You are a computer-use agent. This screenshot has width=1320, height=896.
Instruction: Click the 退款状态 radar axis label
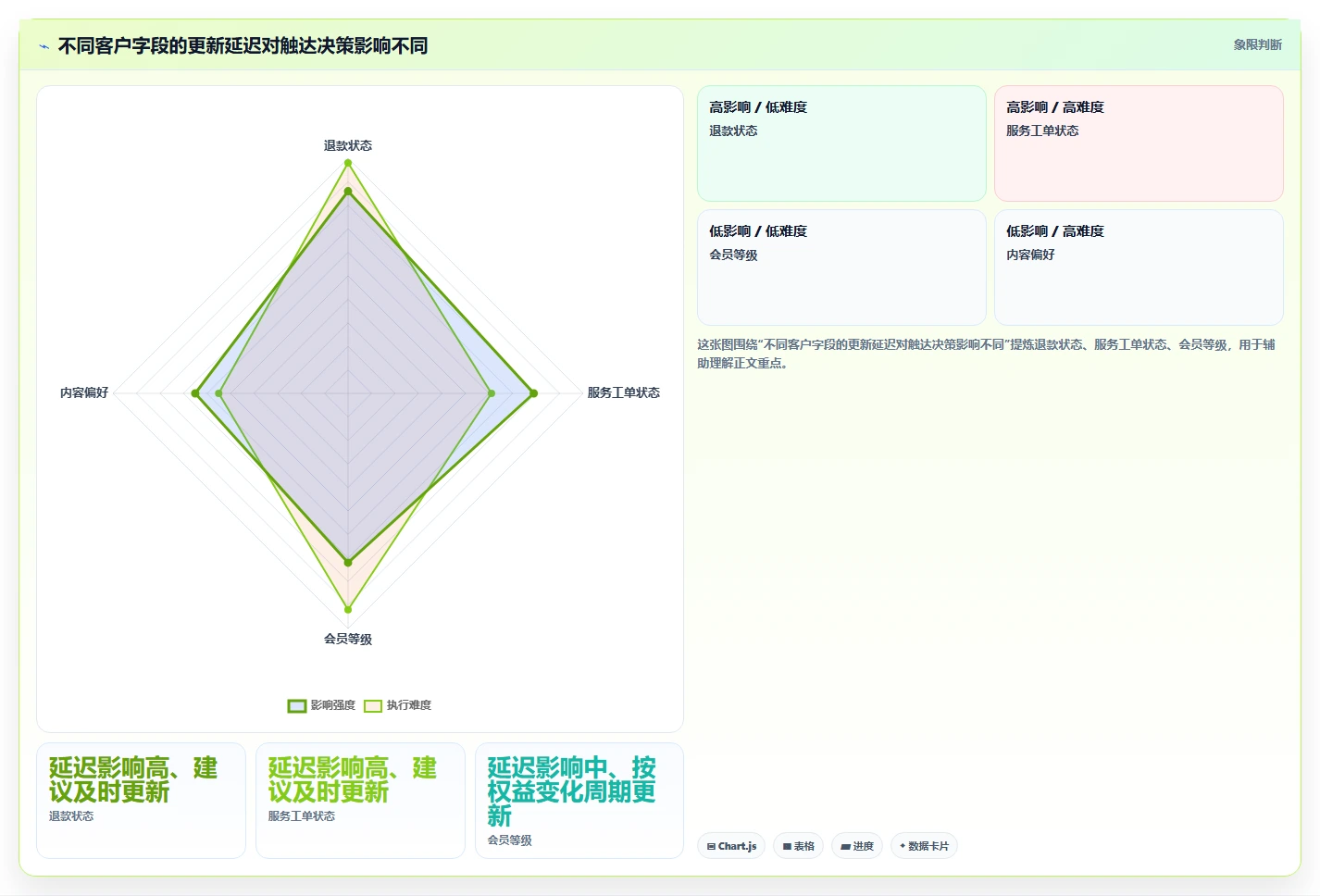point(348,145)
